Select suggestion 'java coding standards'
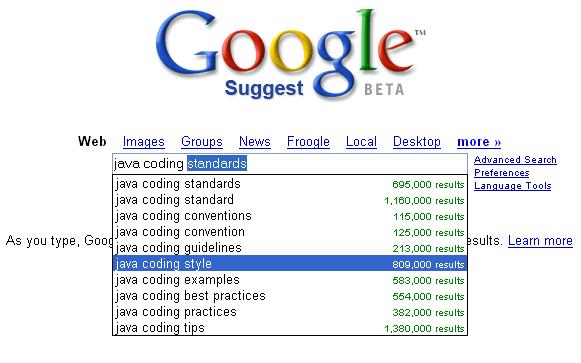 tap(290, 184)
